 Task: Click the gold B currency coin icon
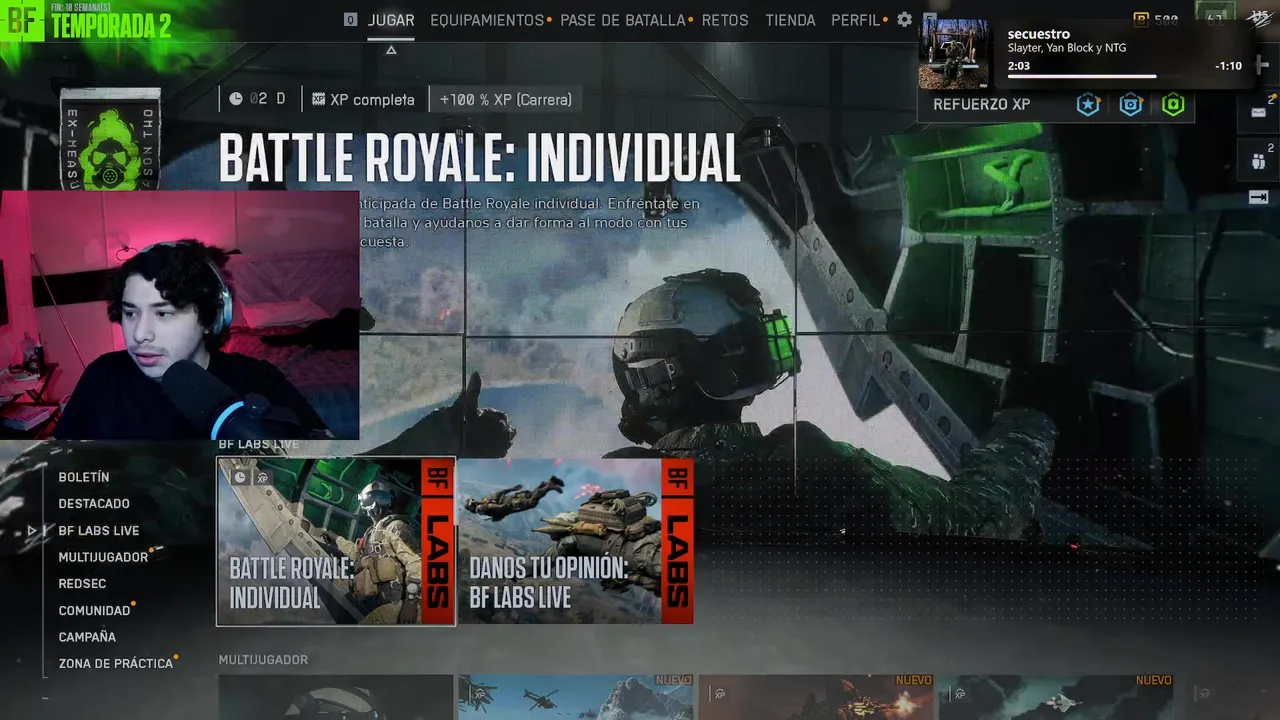[1142, 19]
